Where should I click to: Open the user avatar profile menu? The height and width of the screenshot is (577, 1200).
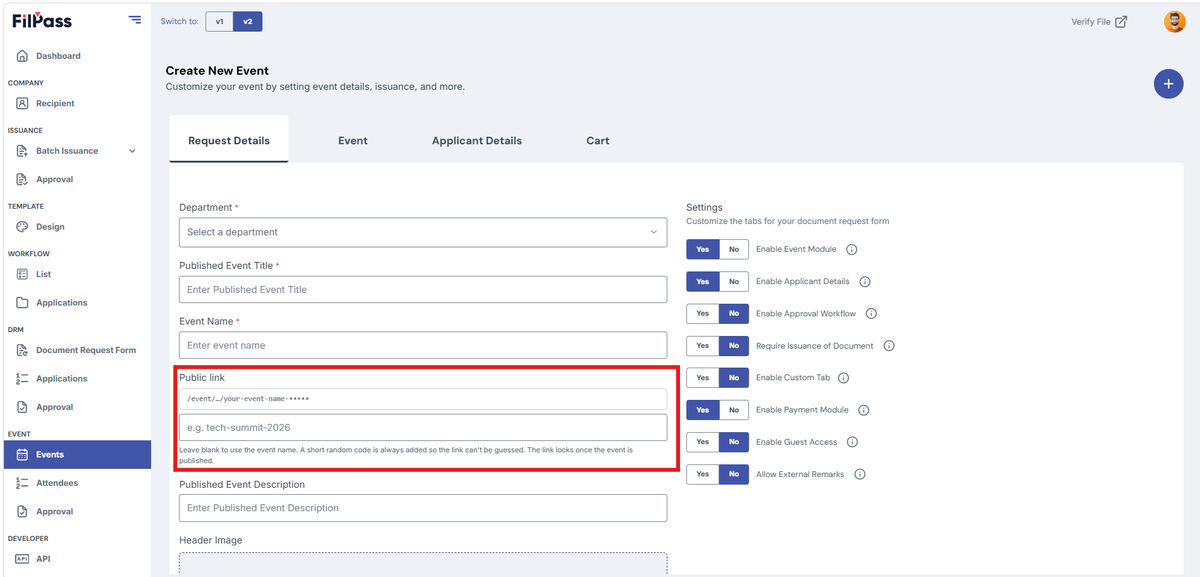[1175, 21]
